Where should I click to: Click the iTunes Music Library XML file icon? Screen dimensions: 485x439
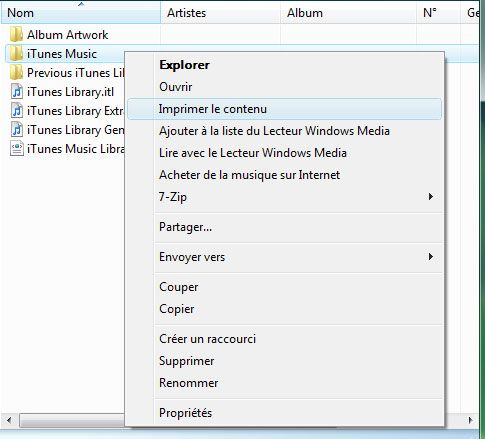(x=17, y=149)
